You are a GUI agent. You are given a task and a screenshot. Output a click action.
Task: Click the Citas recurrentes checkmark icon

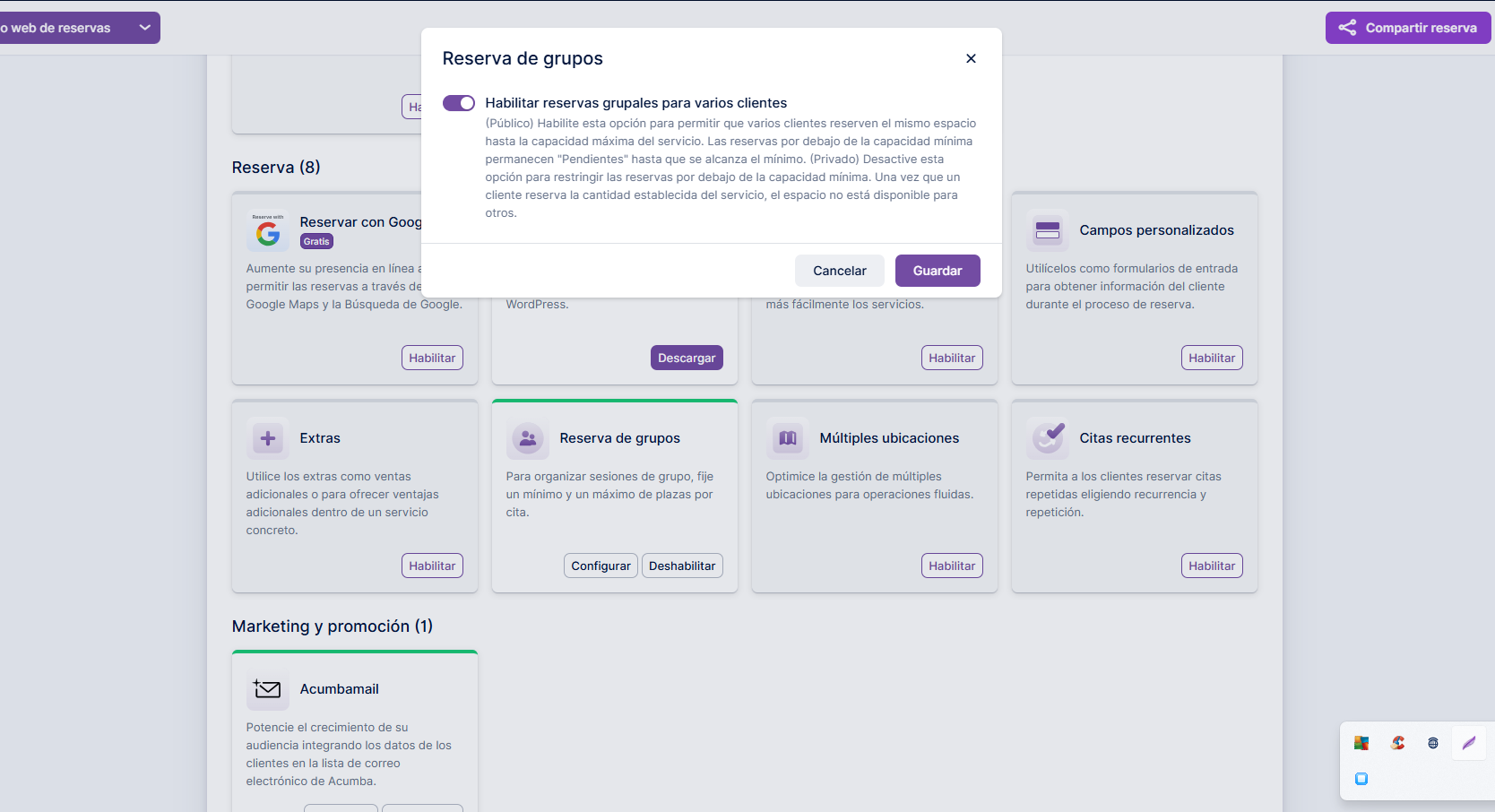click(1047, 438)
